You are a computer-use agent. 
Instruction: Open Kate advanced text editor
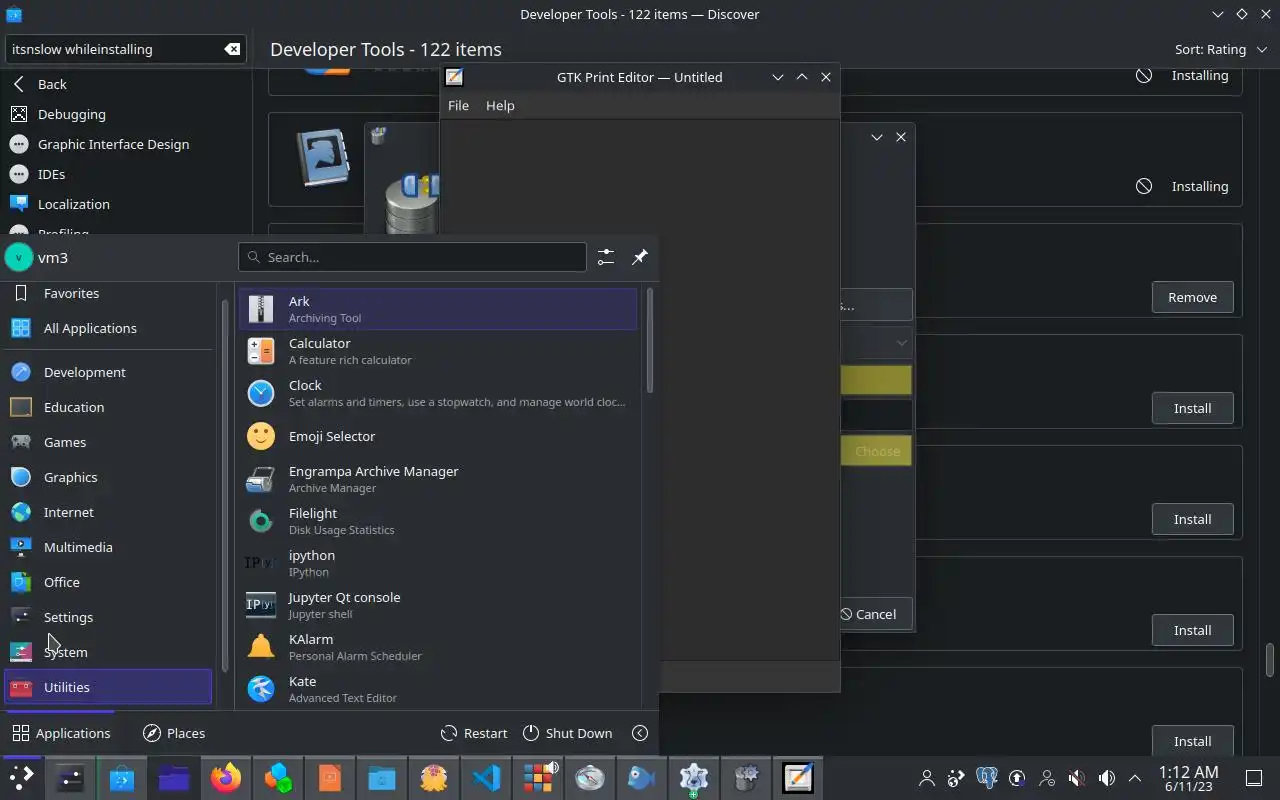(438, 689)
